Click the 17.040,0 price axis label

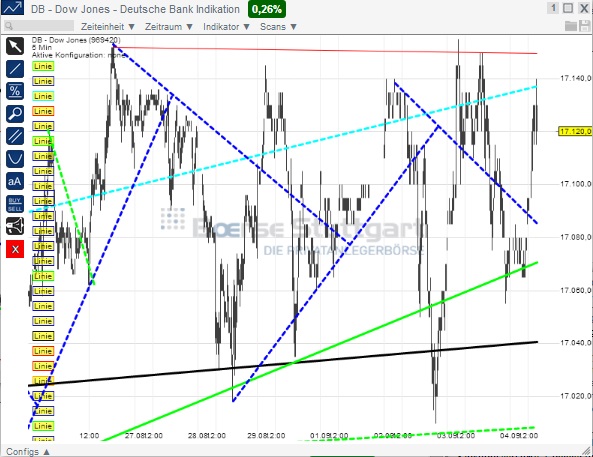[x=576, y=343]
